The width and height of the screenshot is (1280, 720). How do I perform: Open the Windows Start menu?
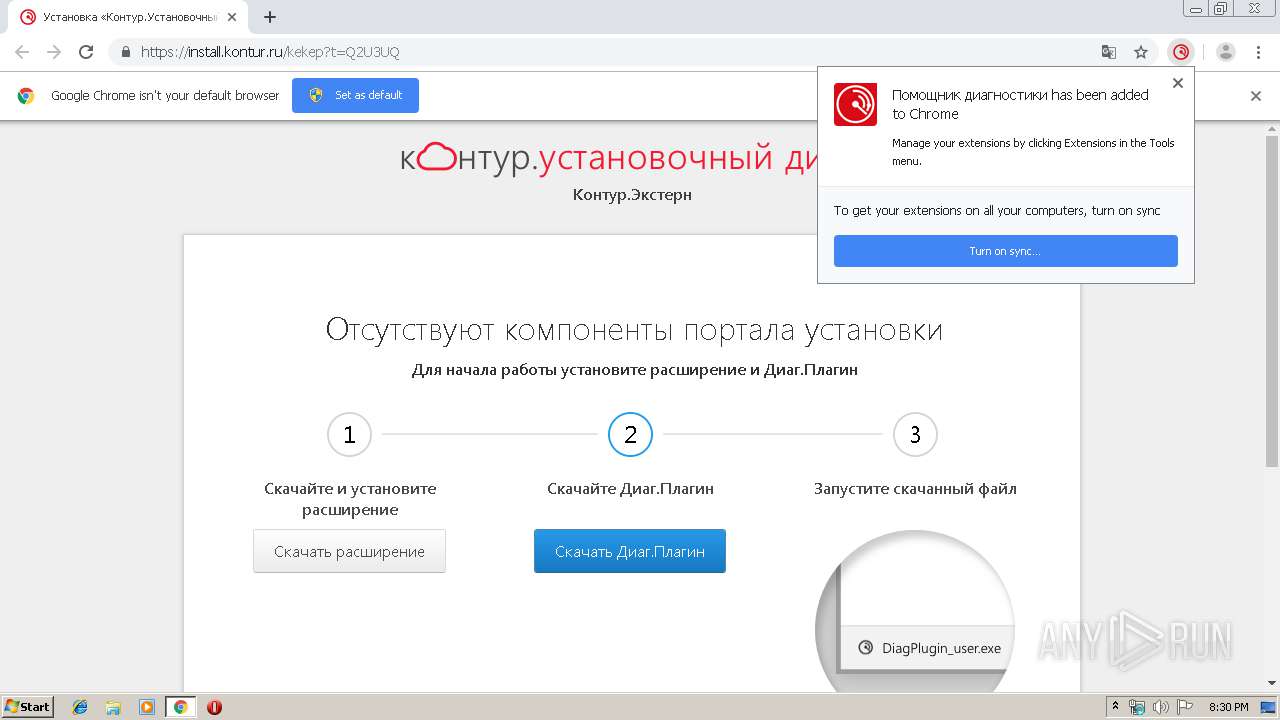[28, 707]
